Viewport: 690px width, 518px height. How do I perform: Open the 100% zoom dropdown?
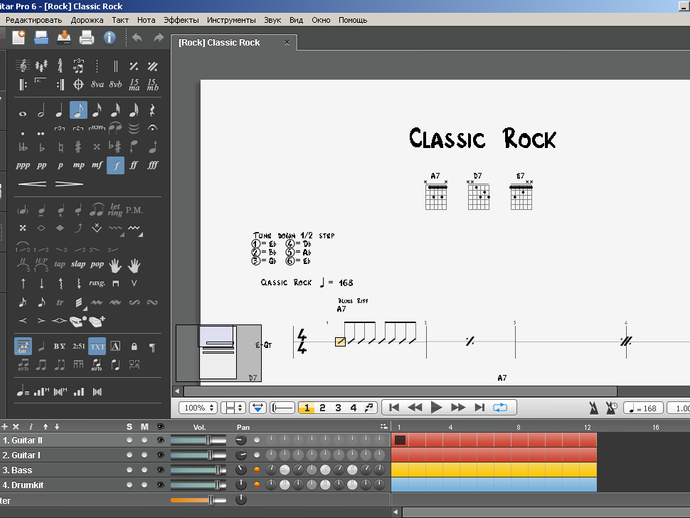point(198,408)
